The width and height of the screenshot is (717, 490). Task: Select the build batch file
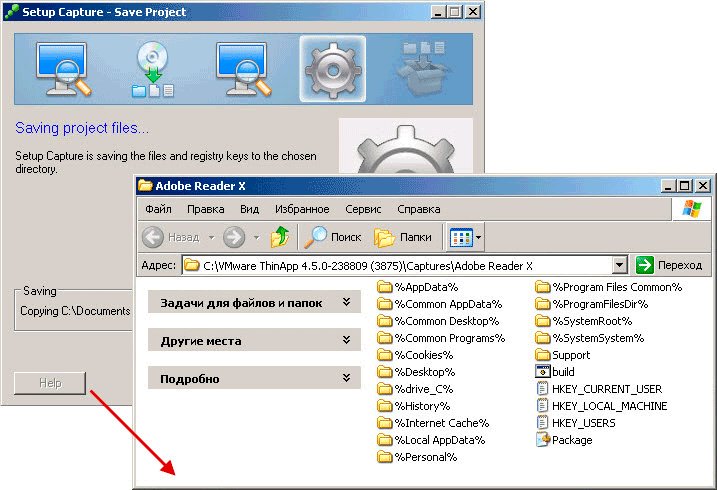[x=555, y=372]
